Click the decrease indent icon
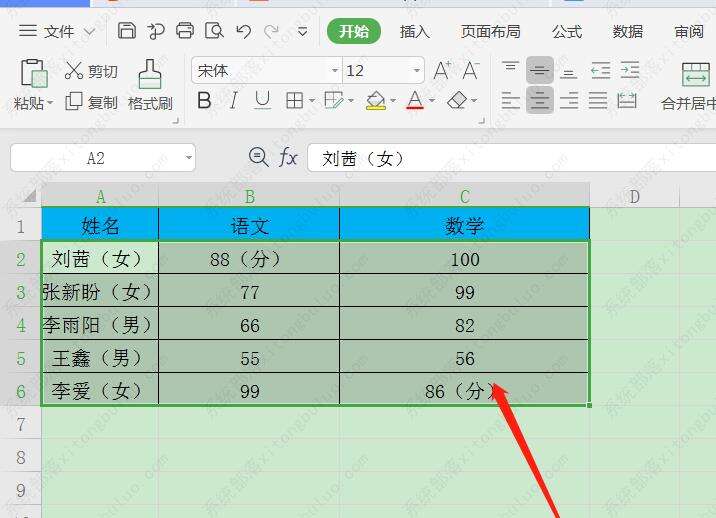The width and height of the screenshot is (716, 518). (600, 70)
